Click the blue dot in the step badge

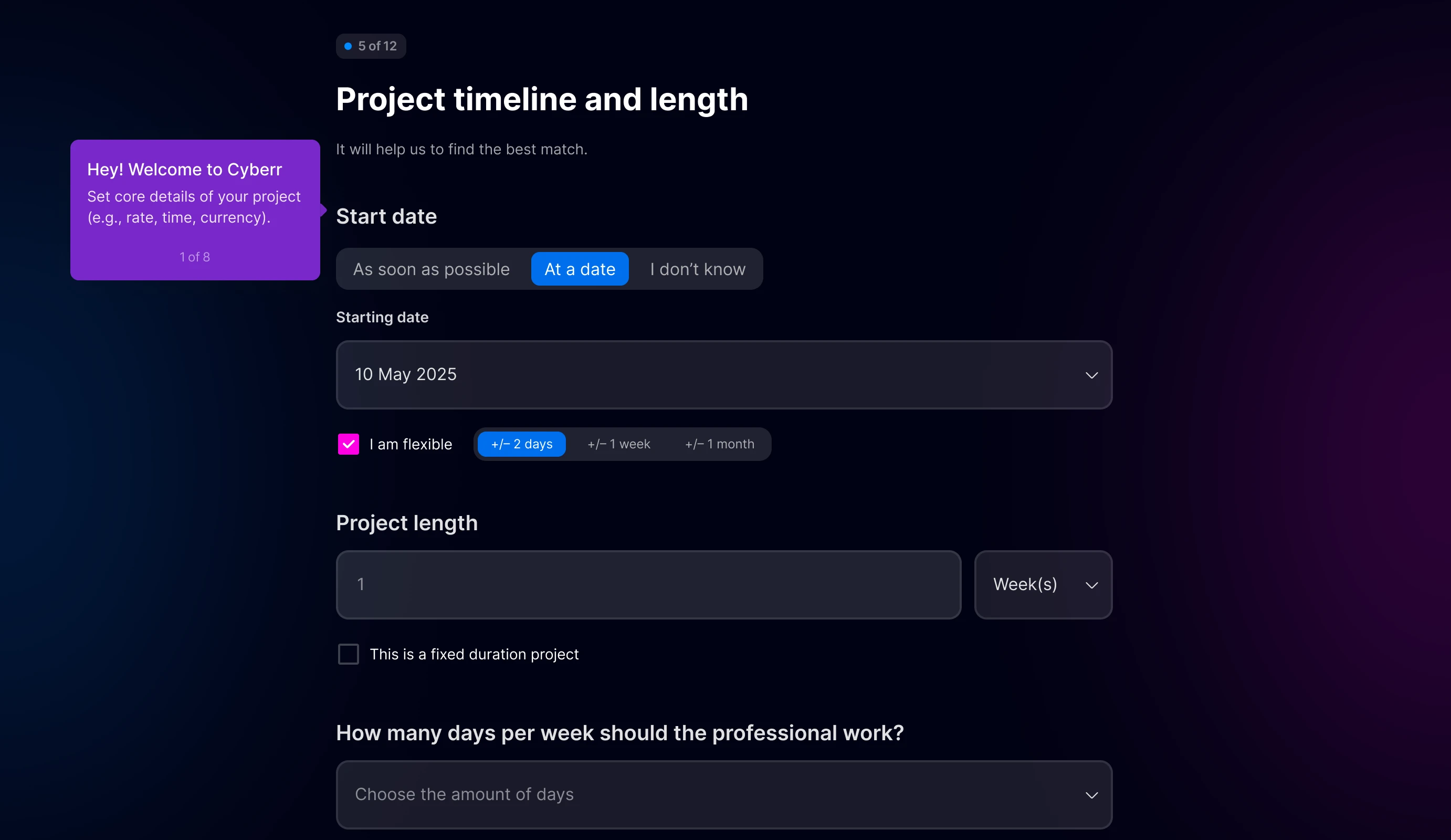tap(348, 46)
